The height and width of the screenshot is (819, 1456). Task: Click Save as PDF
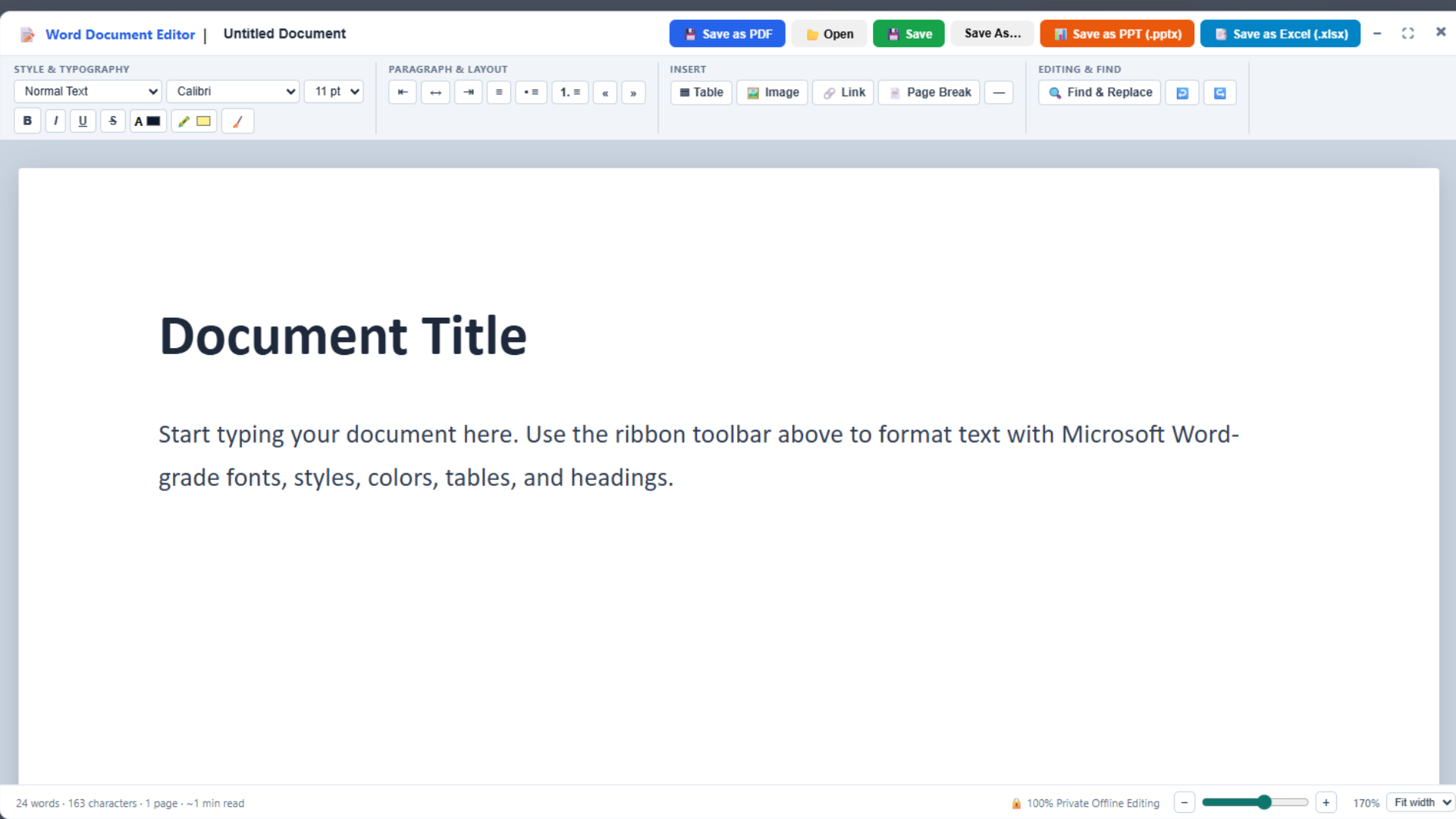(727, 33)
